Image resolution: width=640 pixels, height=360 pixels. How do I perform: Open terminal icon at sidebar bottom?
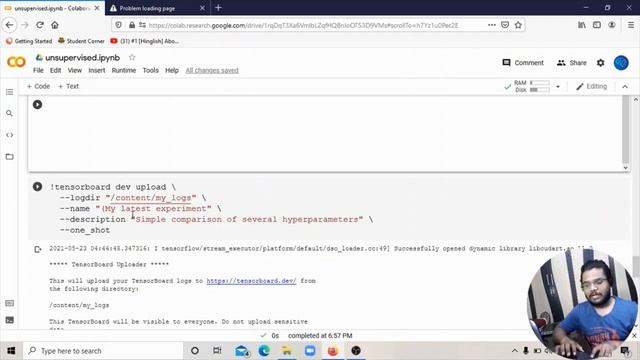point(9,320)
